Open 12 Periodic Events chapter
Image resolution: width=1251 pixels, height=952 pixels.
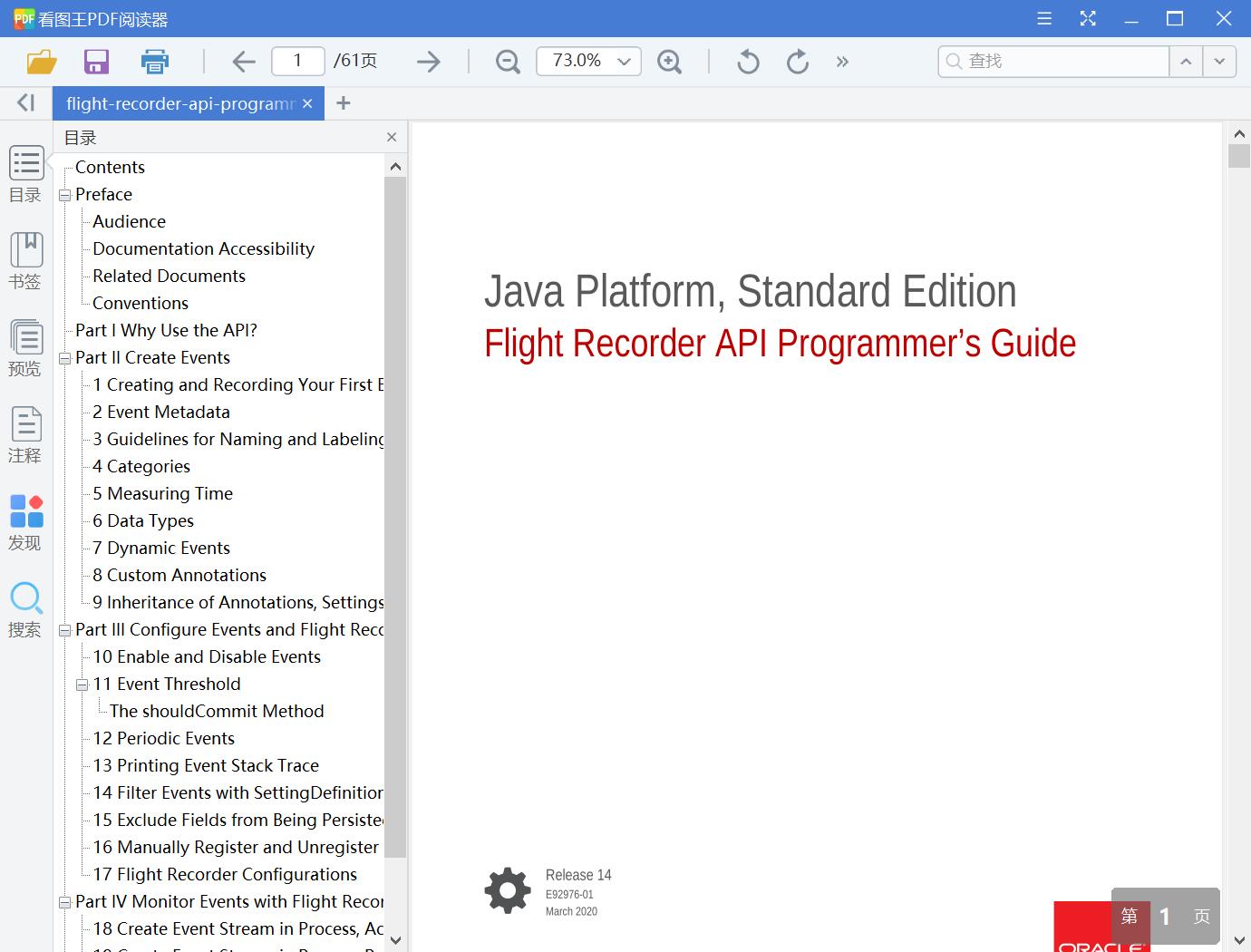pyautogui.click(x=163, y=738)
